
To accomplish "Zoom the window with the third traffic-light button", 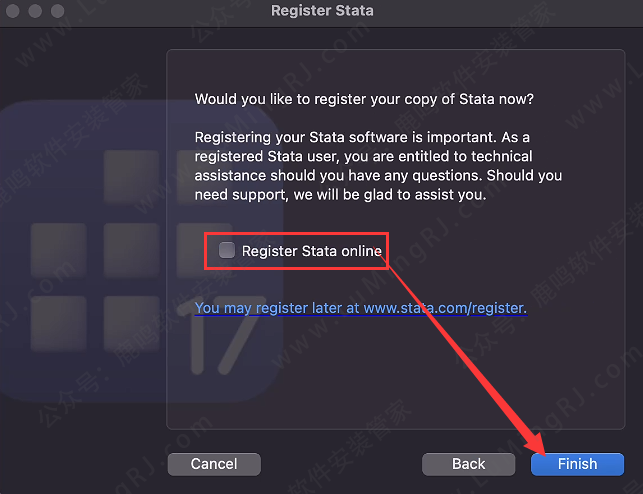I will point(54,11).
